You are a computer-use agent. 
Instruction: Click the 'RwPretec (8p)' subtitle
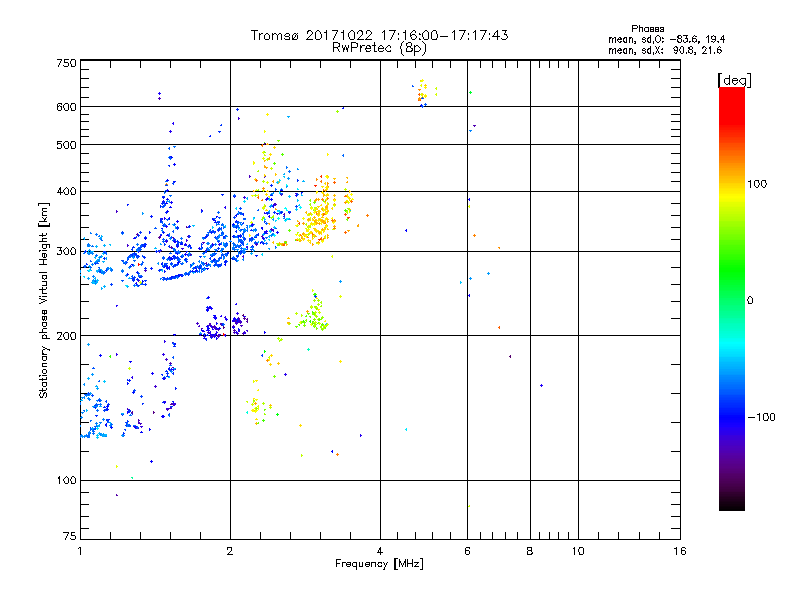[x=379, y=48]
